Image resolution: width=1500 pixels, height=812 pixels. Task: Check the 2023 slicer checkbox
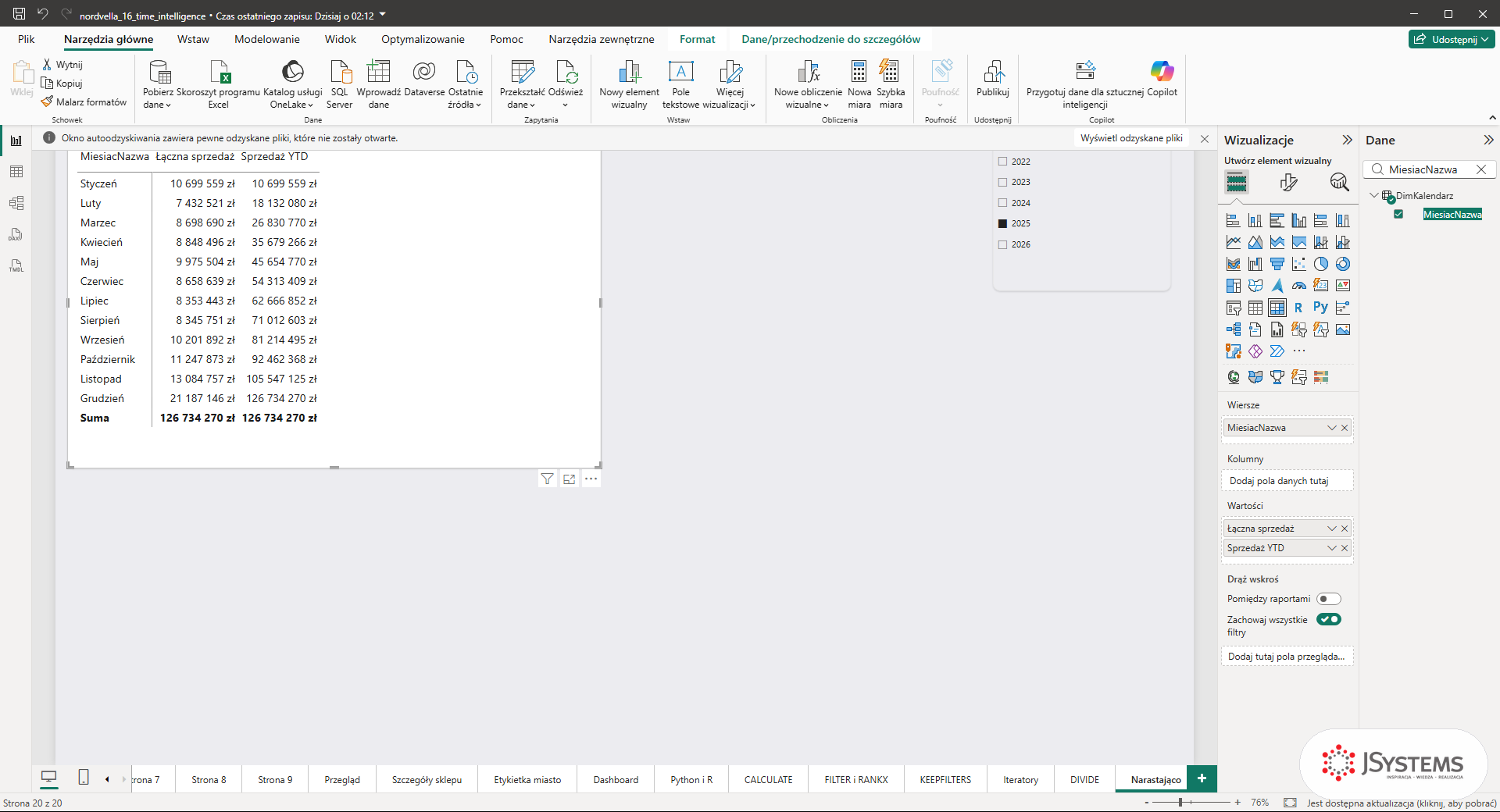point(1003,182)
